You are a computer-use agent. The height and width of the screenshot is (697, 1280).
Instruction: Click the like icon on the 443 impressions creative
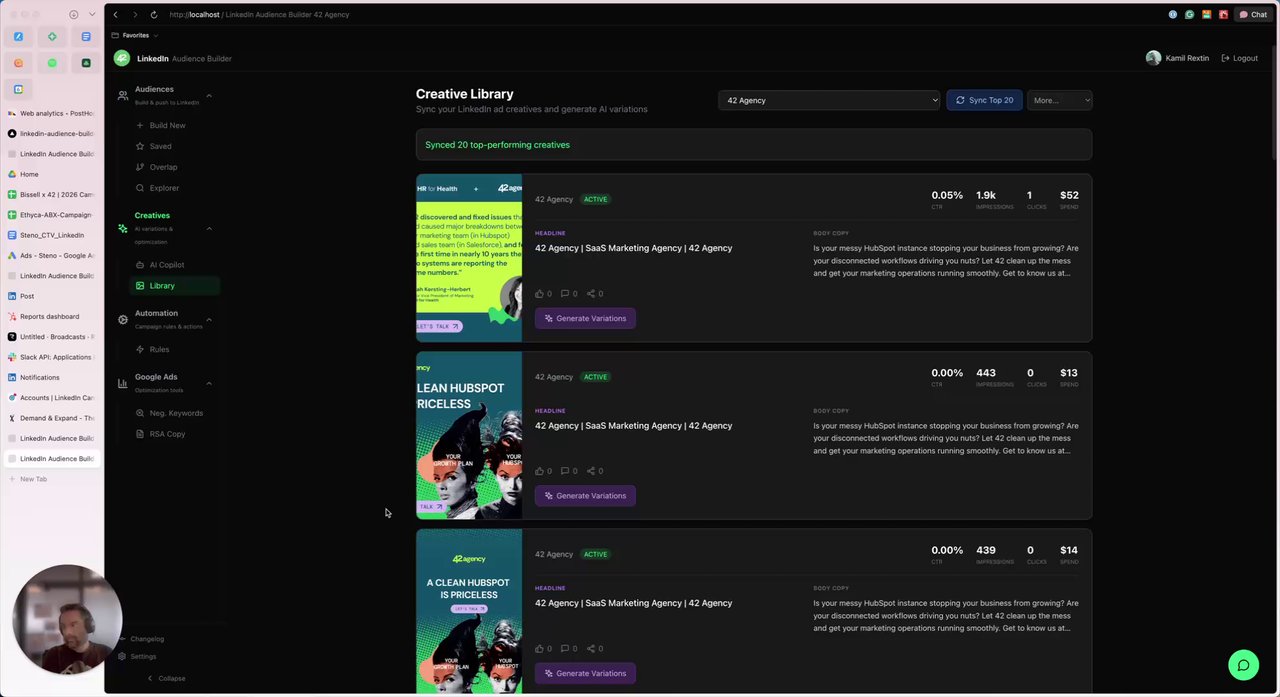[x=540, y=471]
